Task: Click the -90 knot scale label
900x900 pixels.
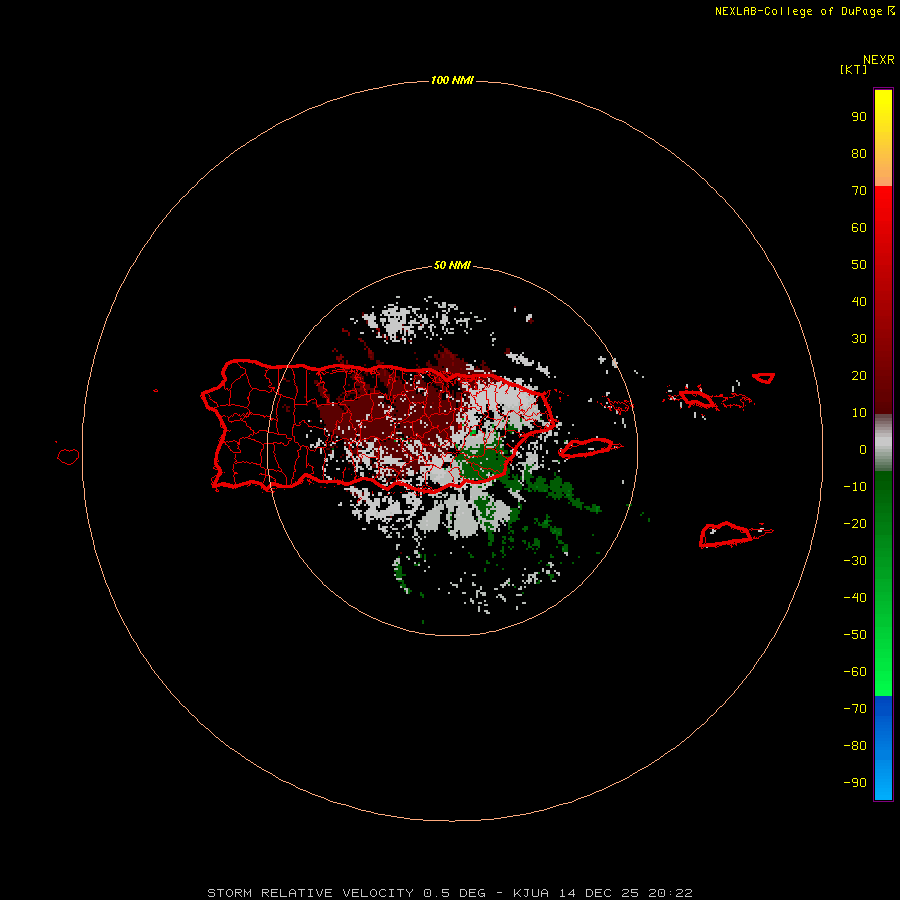Action: tap(855, 783)
